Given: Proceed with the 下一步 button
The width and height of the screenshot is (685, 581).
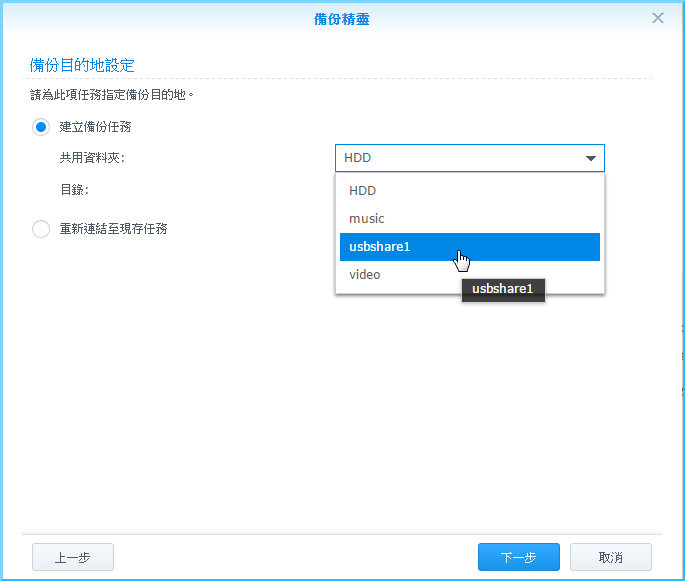Looking at the screenshot, I should [518, 557].
